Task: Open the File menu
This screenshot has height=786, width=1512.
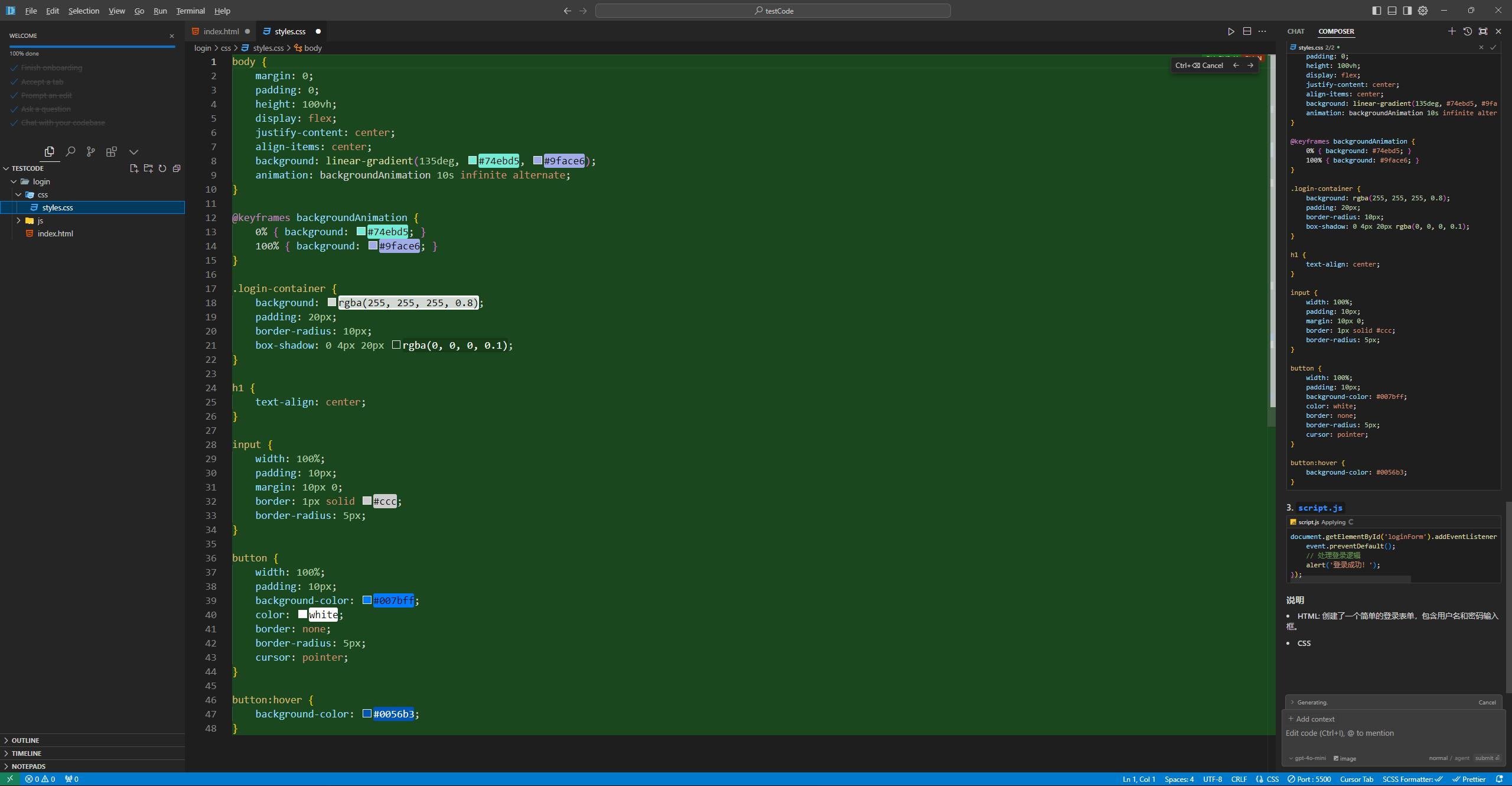Action: [31, 11]
